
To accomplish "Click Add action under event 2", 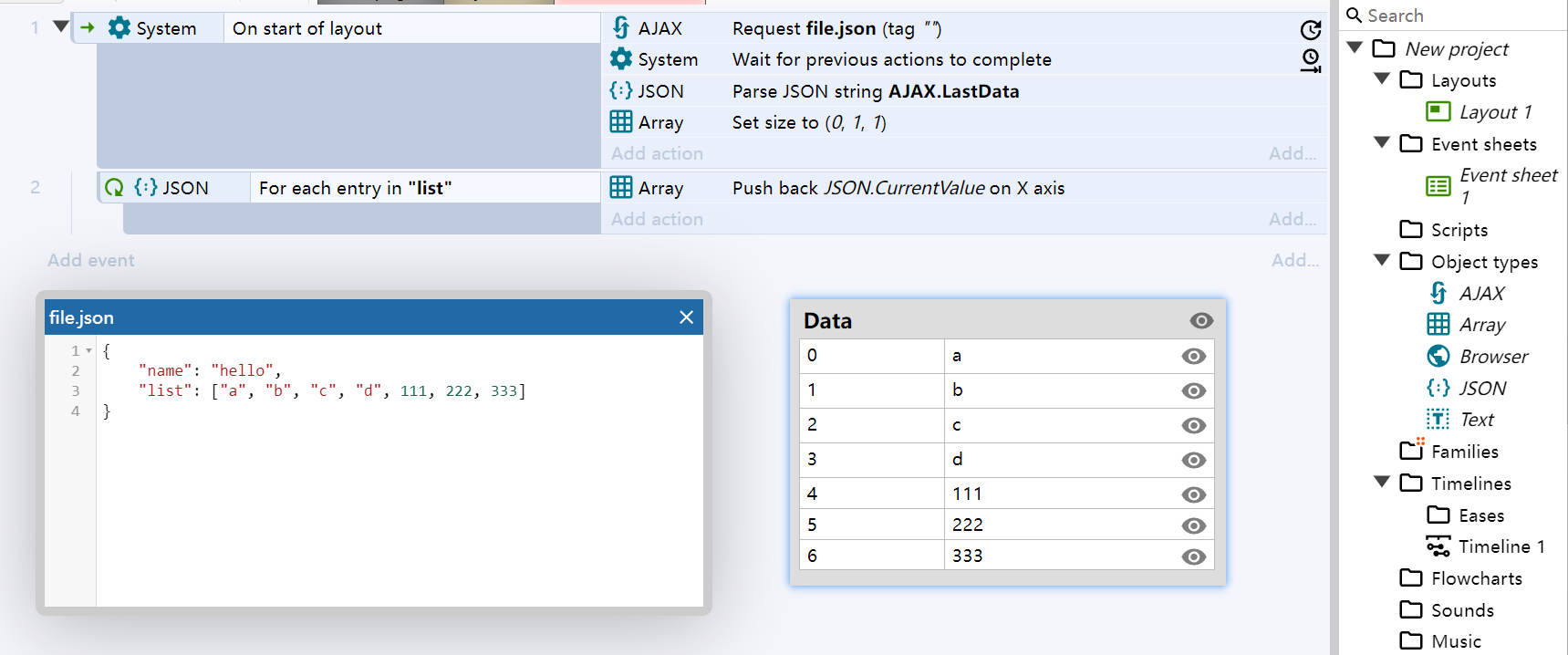I will click(657, 219).
